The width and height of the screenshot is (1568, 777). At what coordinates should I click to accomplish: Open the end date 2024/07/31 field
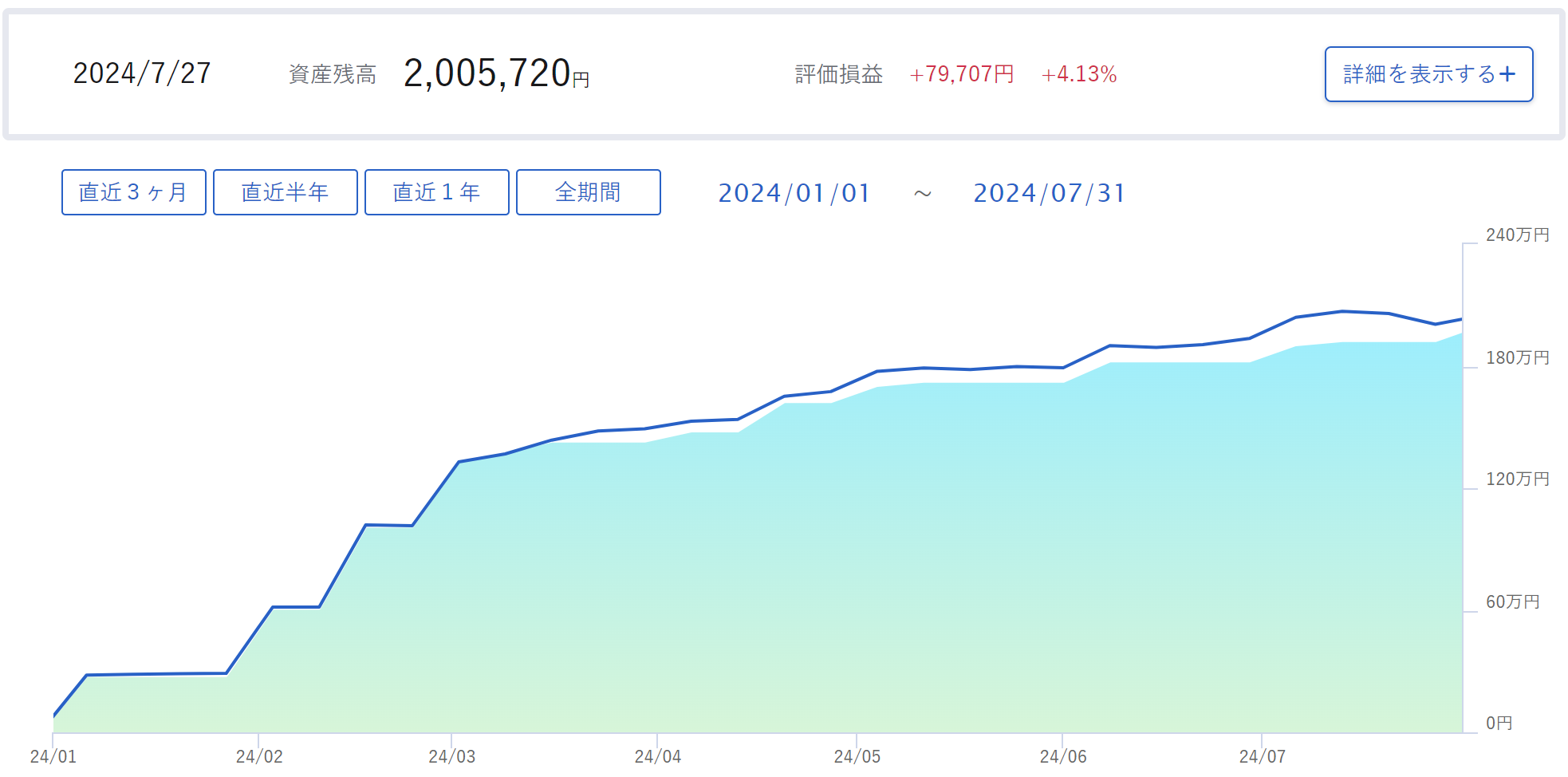tap(1049, 193)
